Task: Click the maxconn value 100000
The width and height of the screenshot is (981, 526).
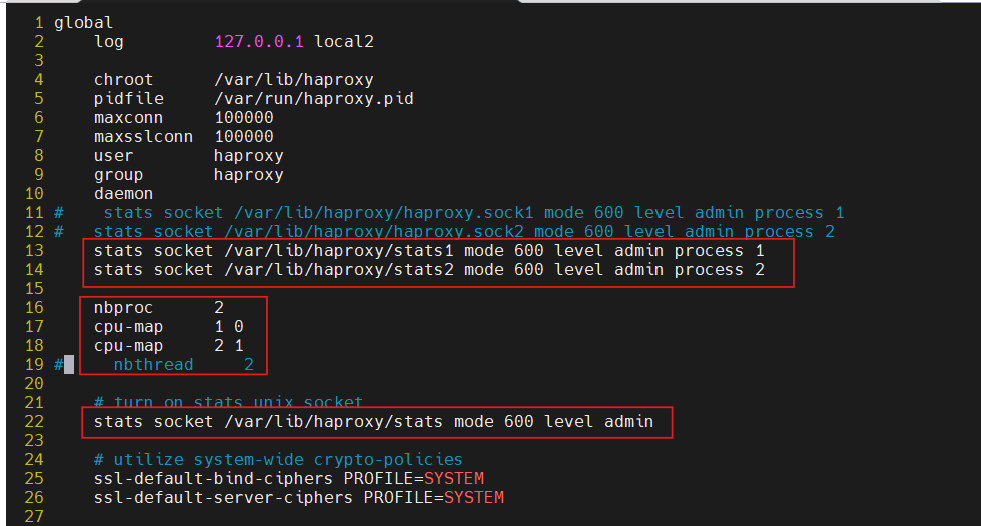Action: click(244, 118)
